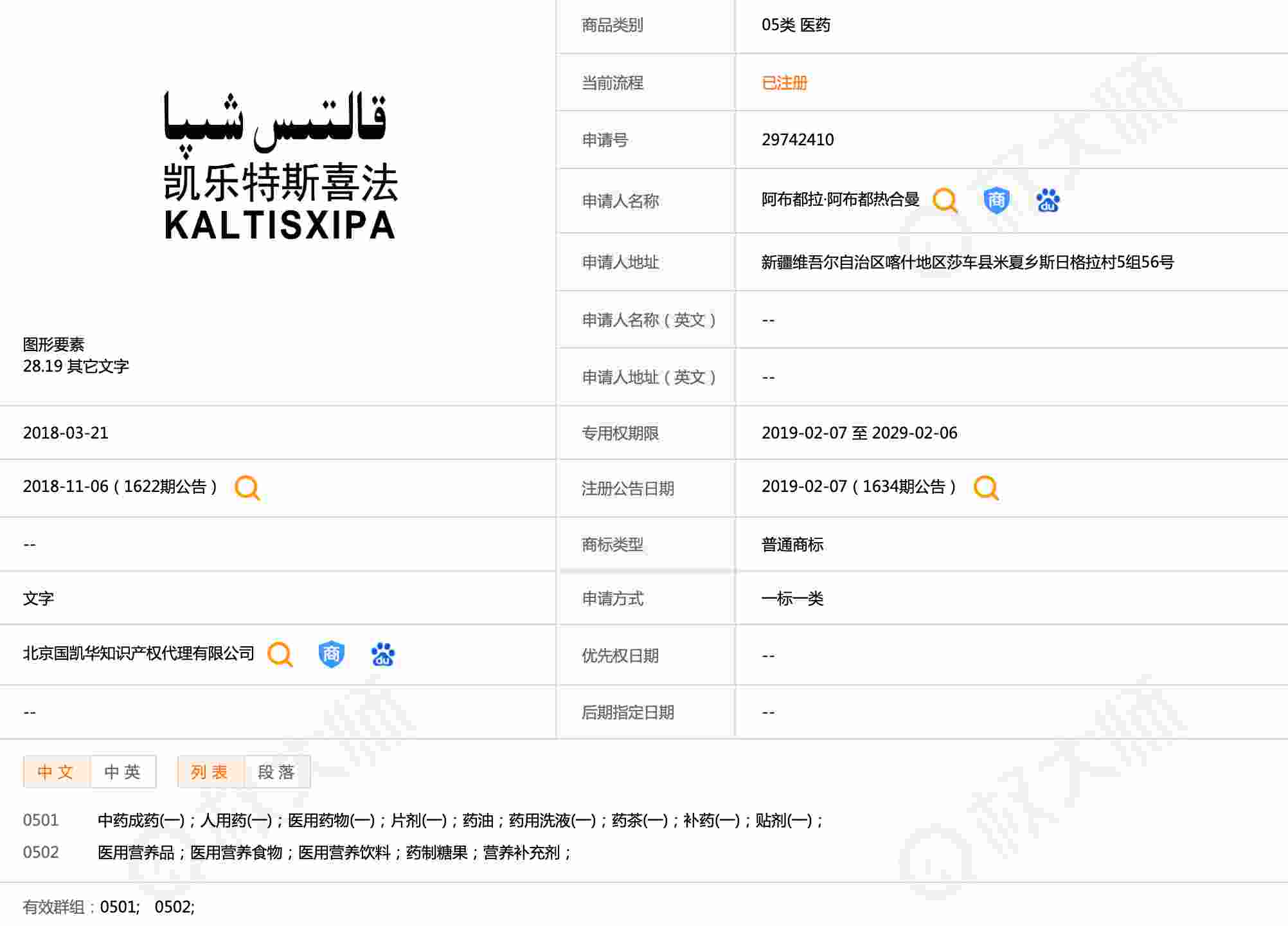Click the 已注册 status text
The image size is (1288, 926).
coord(784,83)
